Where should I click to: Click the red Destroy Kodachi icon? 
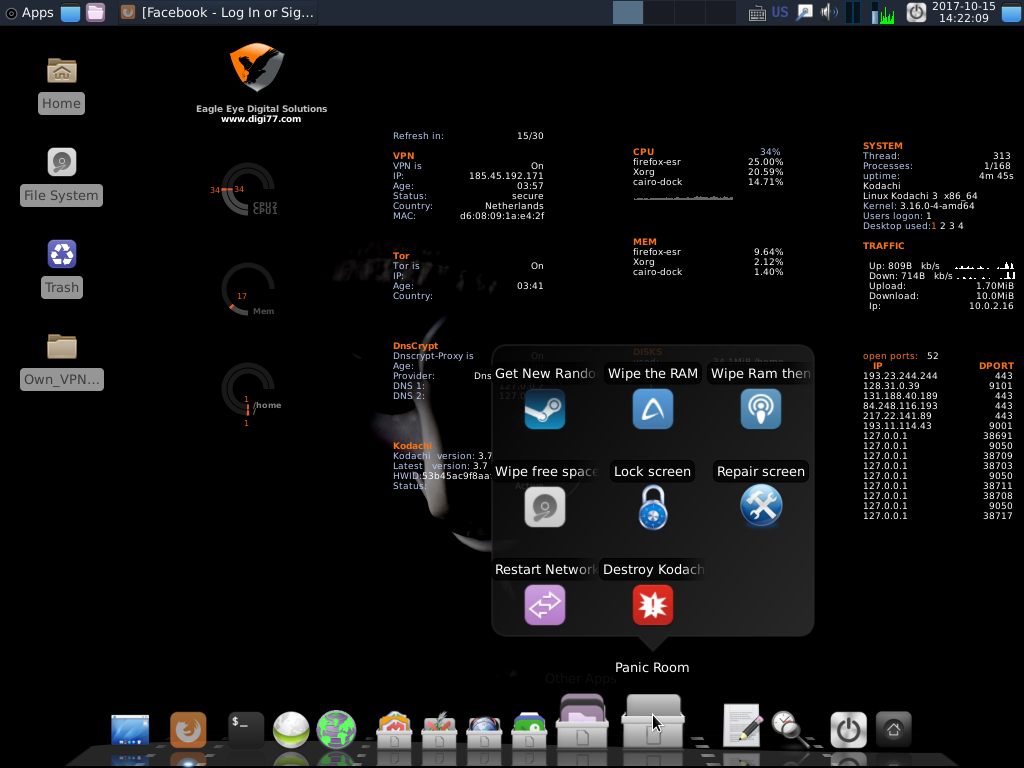652,605
